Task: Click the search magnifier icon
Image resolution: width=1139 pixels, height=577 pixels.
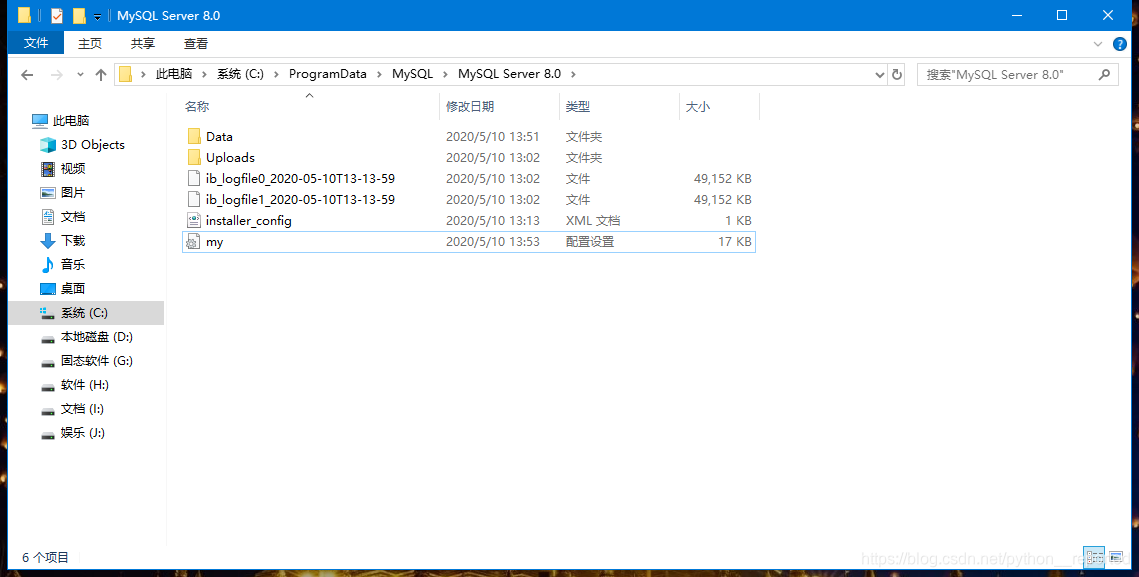Action: [x=1104, y=74]
